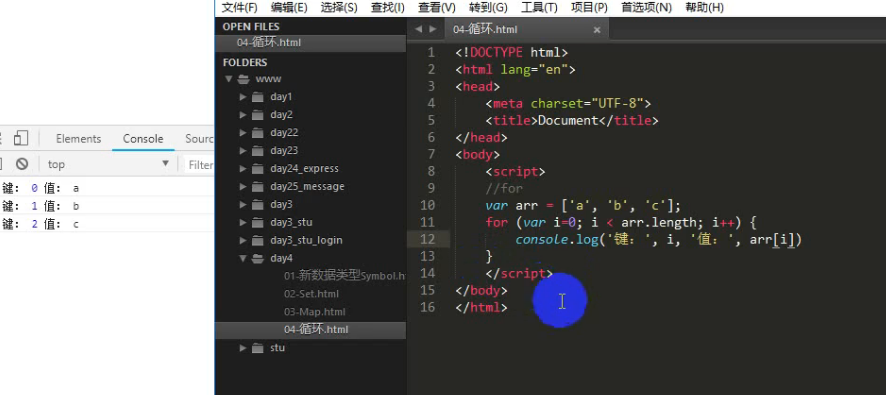Click line number 10 in the gutter
The width and height of the screenshot is (886, 395).
[x=427, y=206]
